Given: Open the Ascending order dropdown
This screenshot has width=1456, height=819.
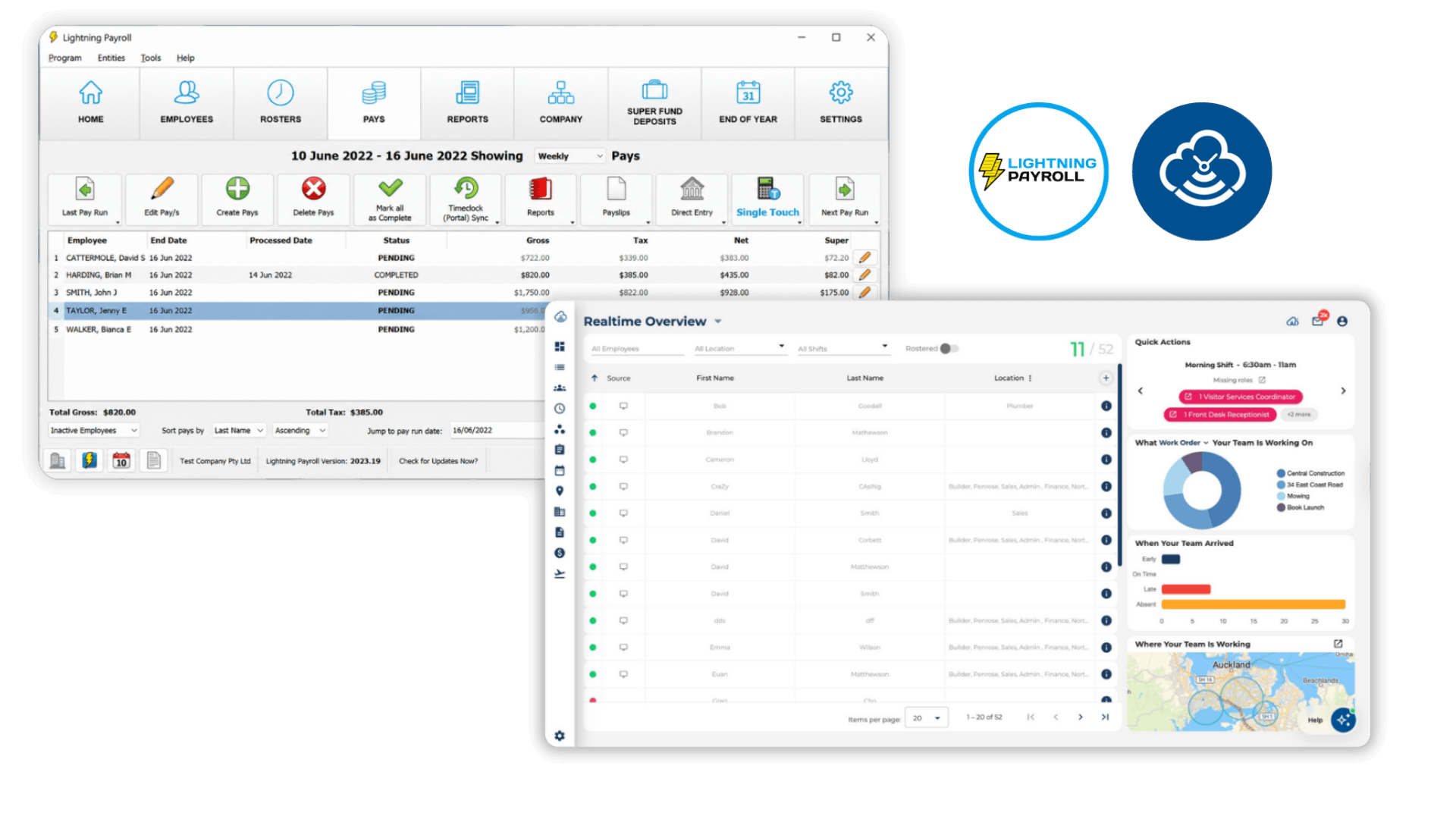Looking at the screenshot, I should coord(300,431).
